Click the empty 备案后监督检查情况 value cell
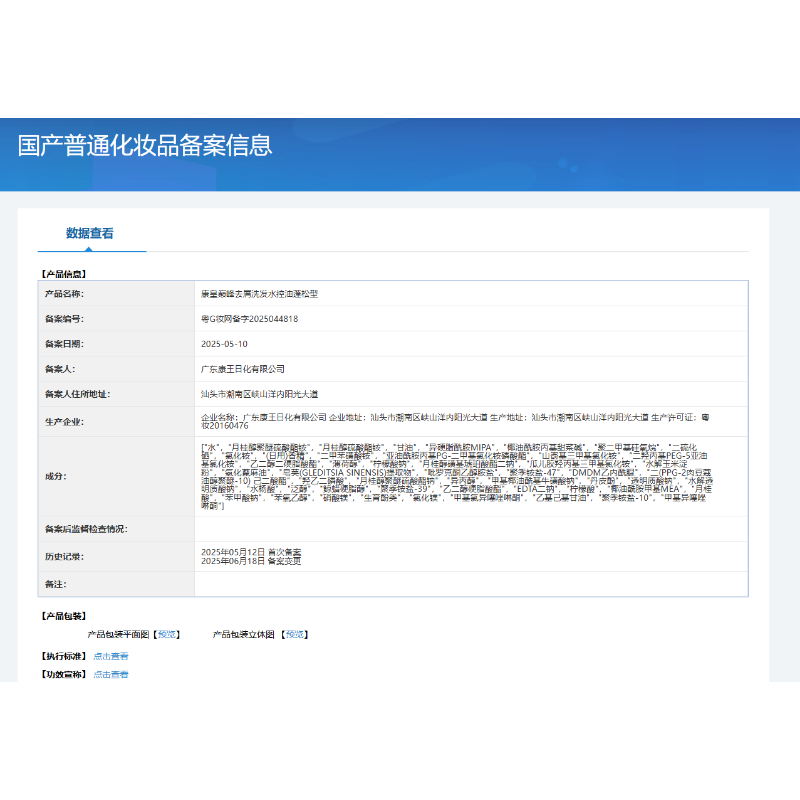This screenshot has width=800, height=800. click(470, 528)
